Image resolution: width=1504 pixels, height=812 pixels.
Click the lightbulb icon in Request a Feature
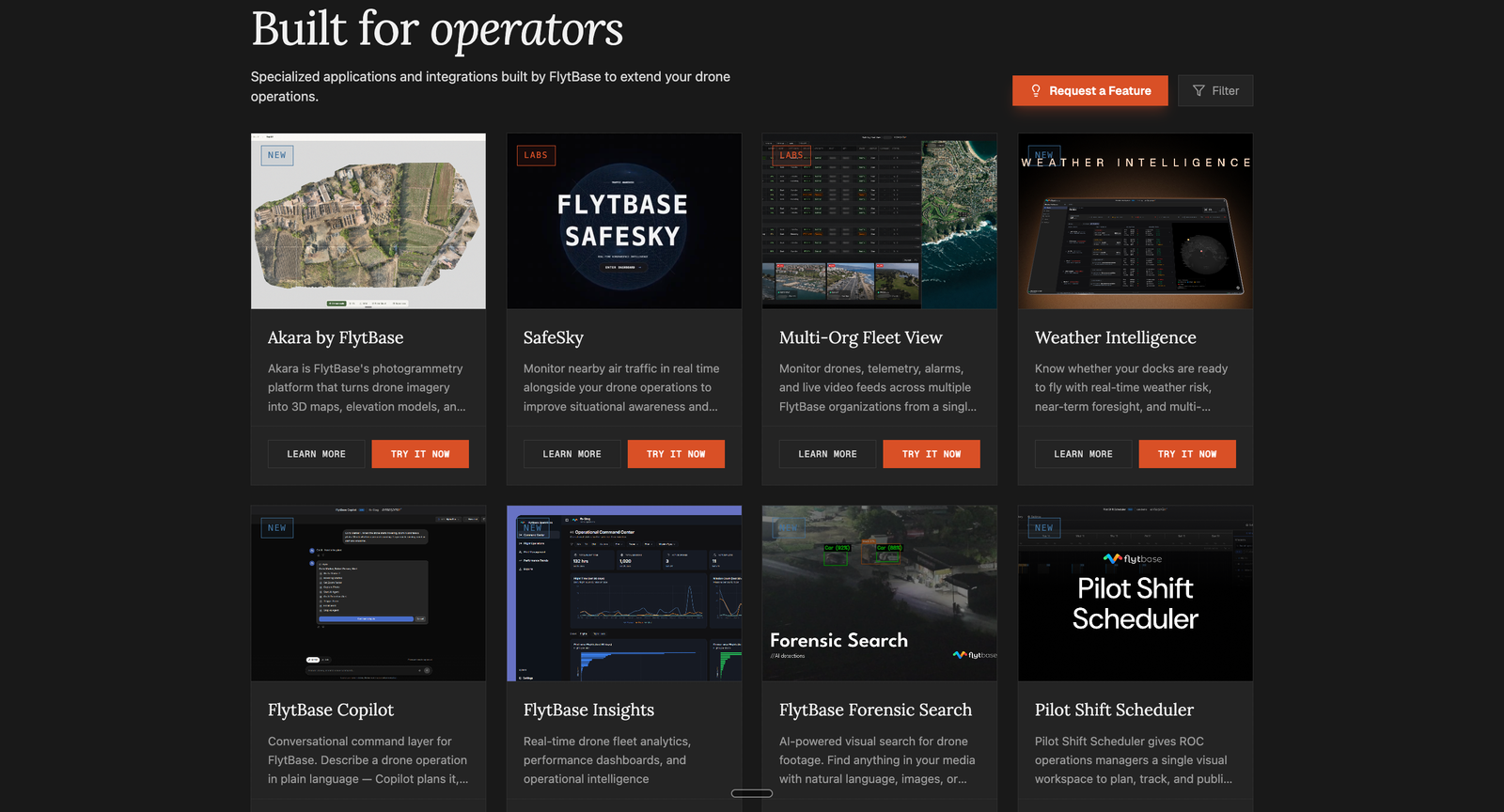pyautogui.click(x=1036, y=91)
